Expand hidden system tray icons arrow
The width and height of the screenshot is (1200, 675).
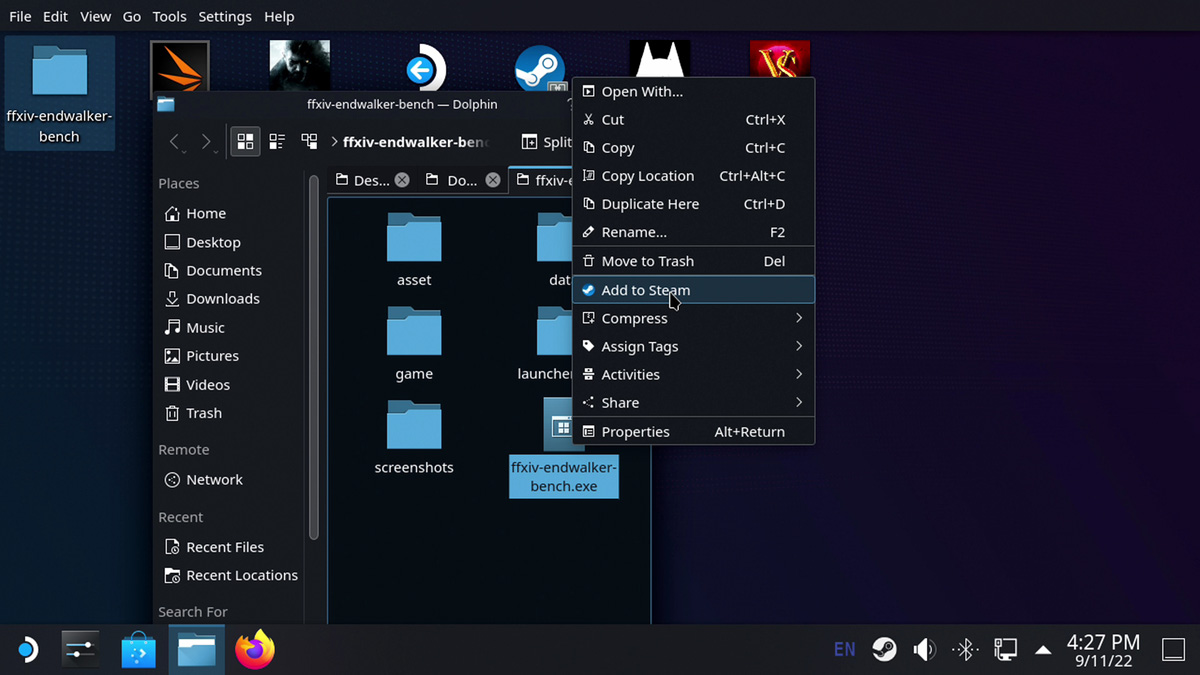[x=1043, y=650]
